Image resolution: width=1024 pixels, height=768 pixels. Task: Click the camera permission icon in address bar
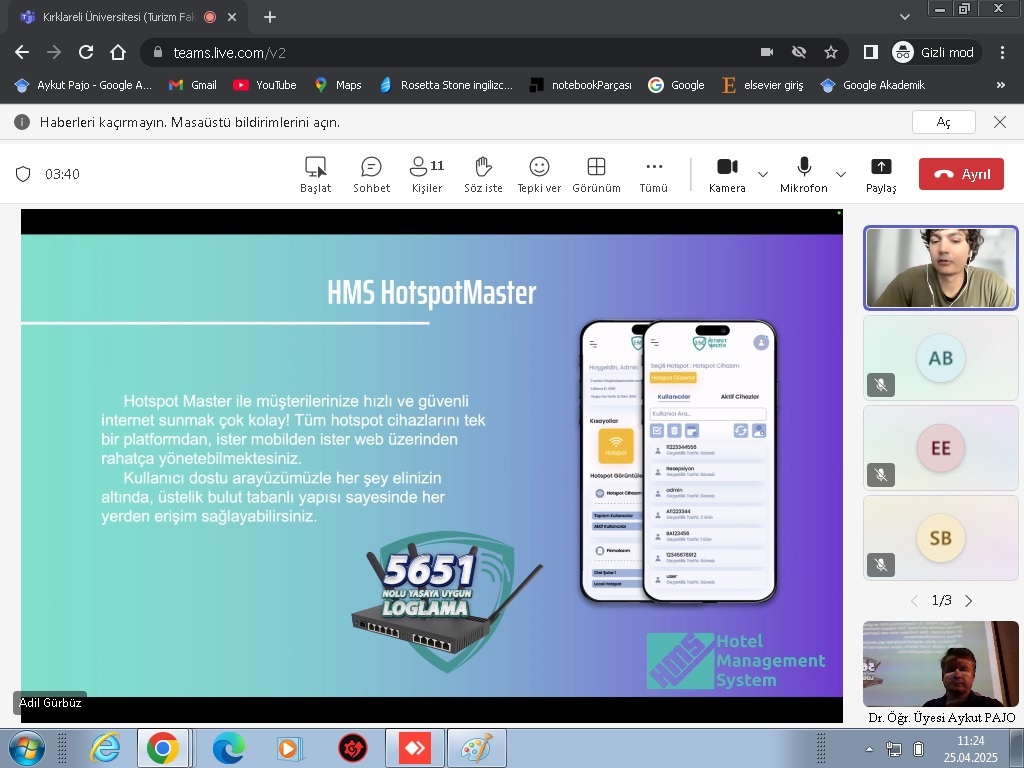tap(767, 52)
